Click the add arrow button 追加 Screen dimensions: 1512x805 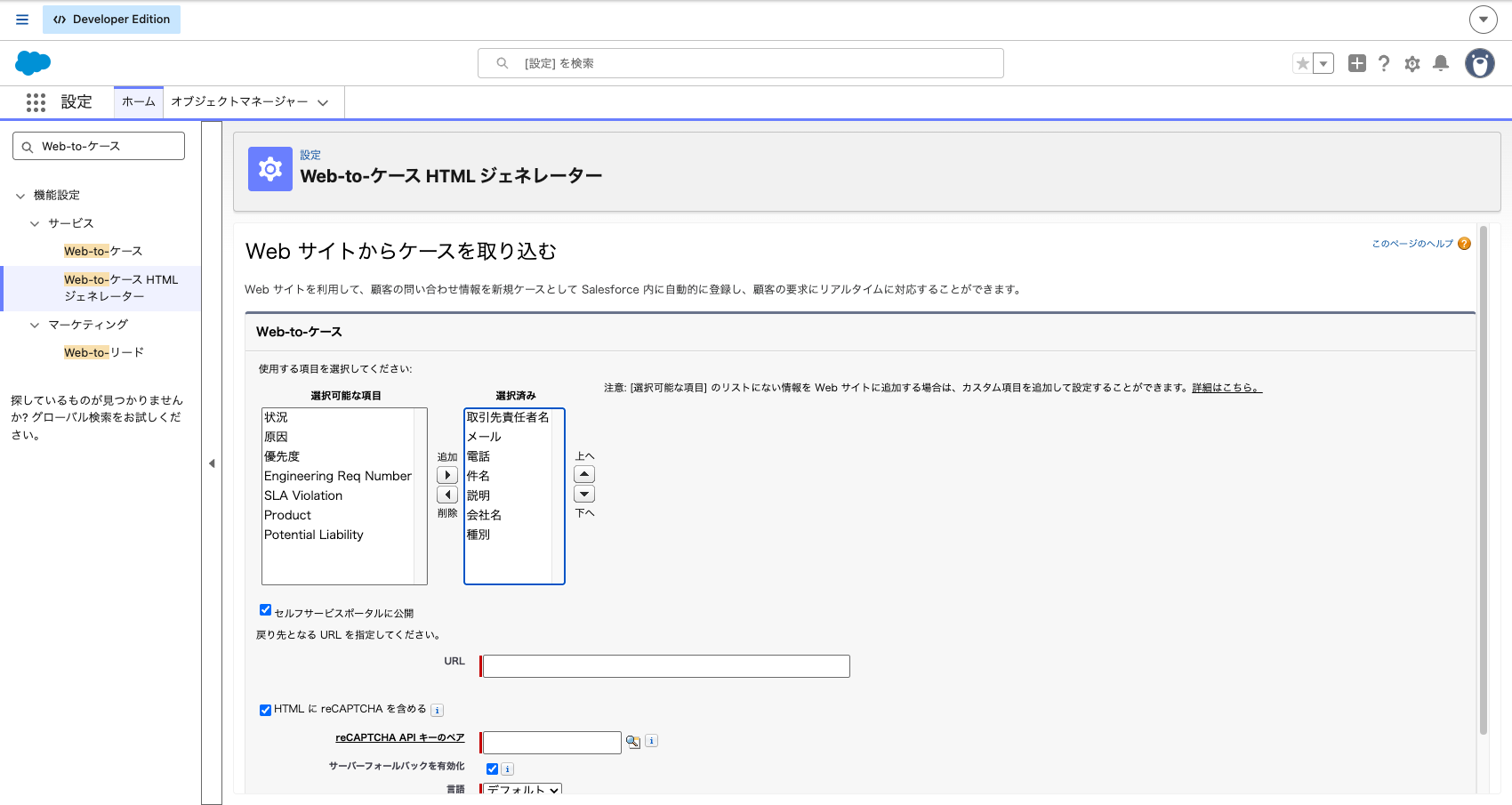click(447, 475)
